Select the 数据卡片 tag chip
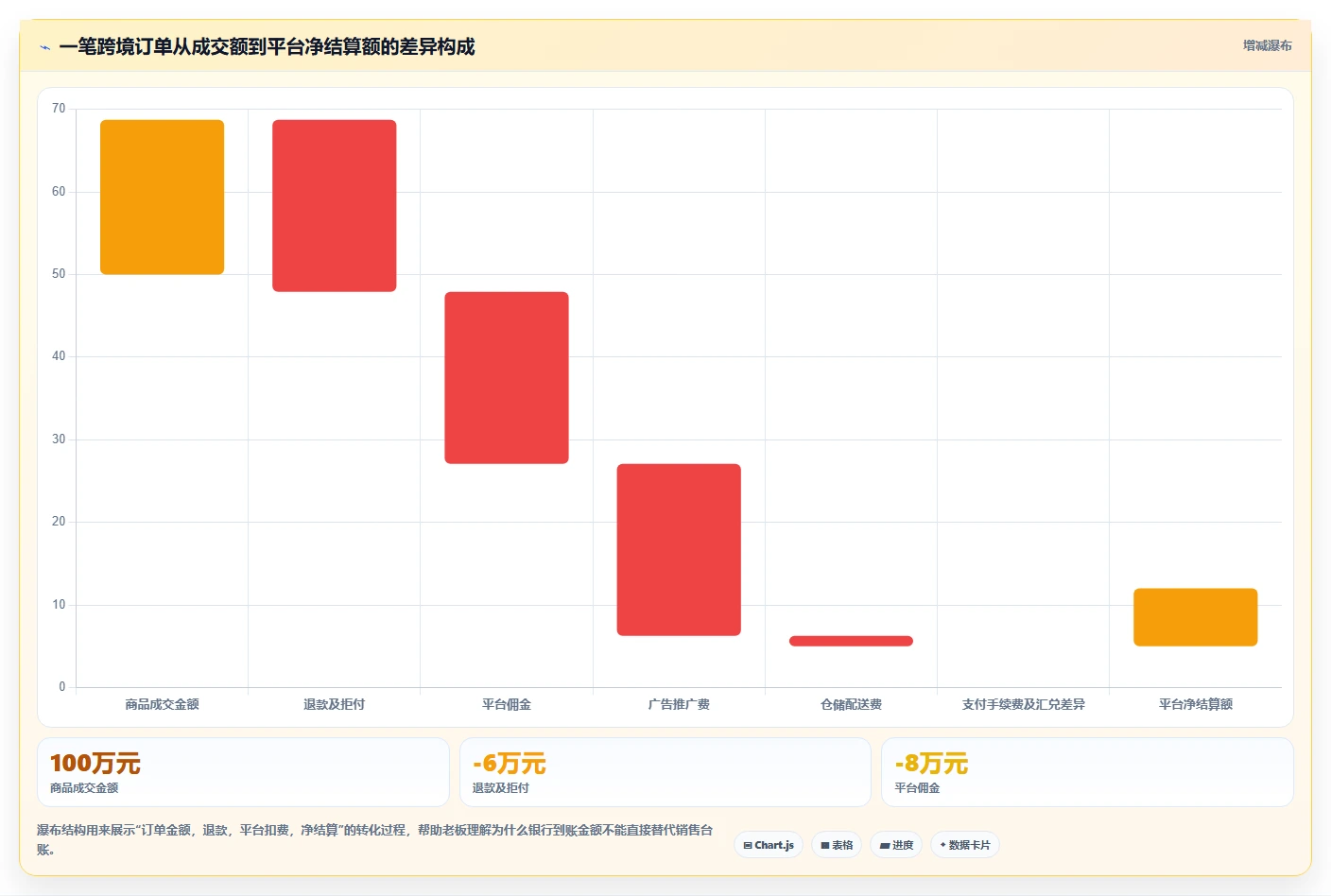1331x896 pixels. pos(965,845)
